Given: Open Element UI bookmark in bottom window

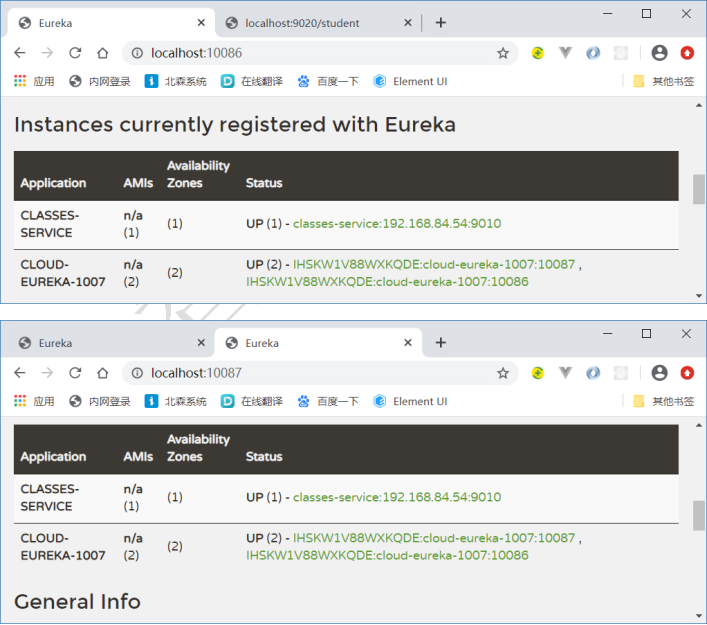Looking at the screenshot, I should [x=410, y=401].
